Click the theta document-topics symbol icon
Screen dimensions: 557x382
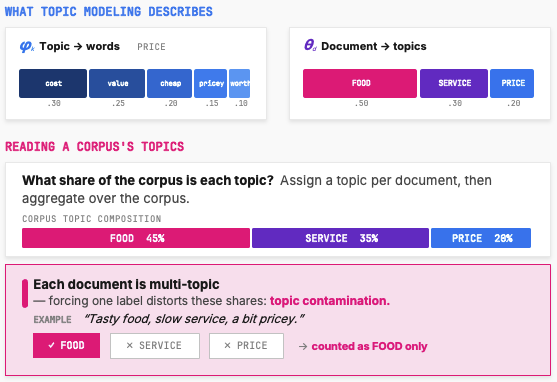(x=310, y=45)
